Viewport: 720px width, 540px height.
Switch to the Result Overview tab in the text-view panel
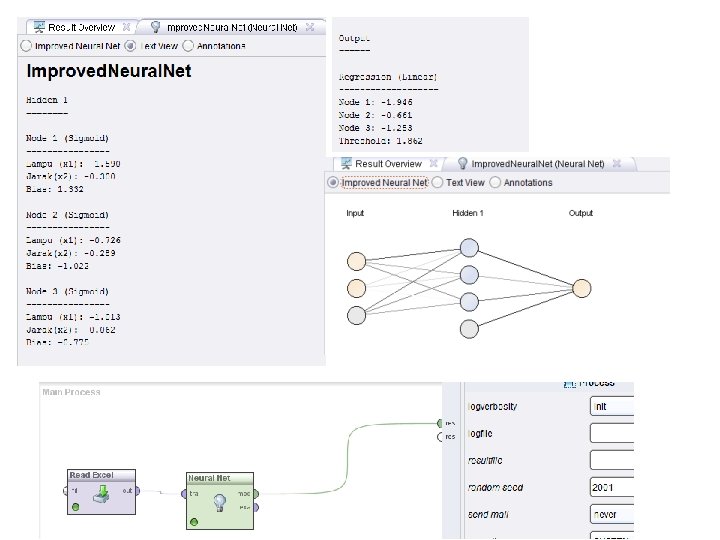(81, 28)
